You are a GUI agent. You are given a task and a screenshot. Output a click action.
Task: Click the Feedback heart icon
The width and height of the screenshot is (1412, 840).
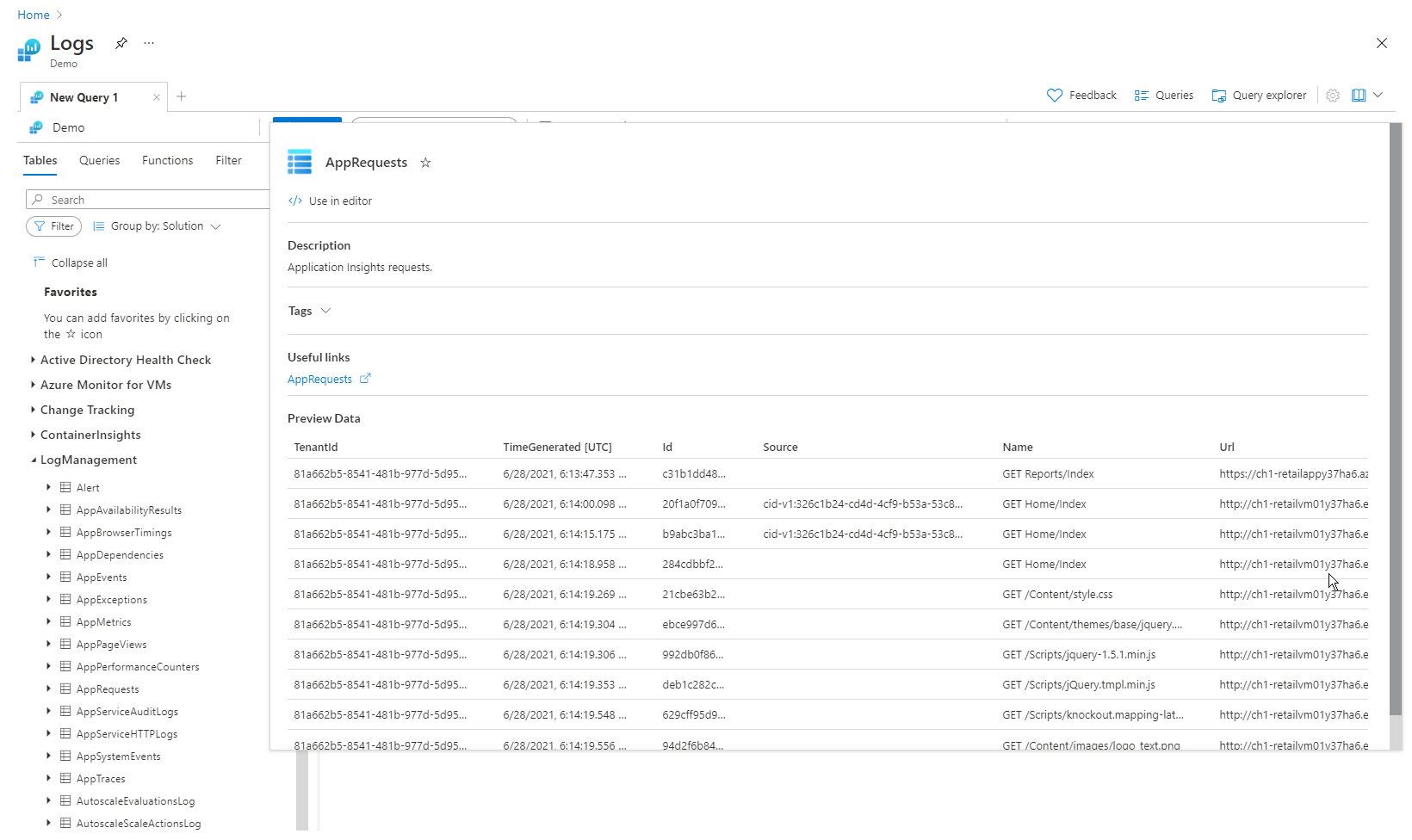coord(1055,96)
